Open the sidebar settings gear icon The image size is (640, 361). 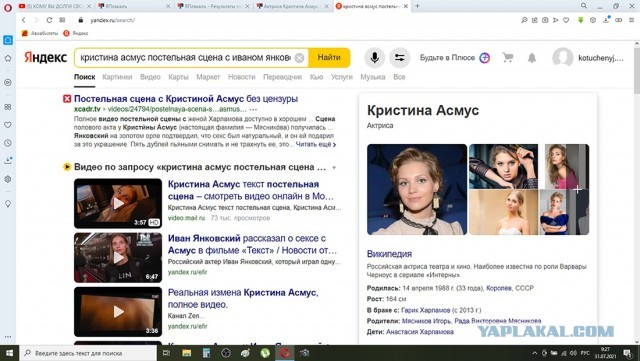tap(8, 179)
